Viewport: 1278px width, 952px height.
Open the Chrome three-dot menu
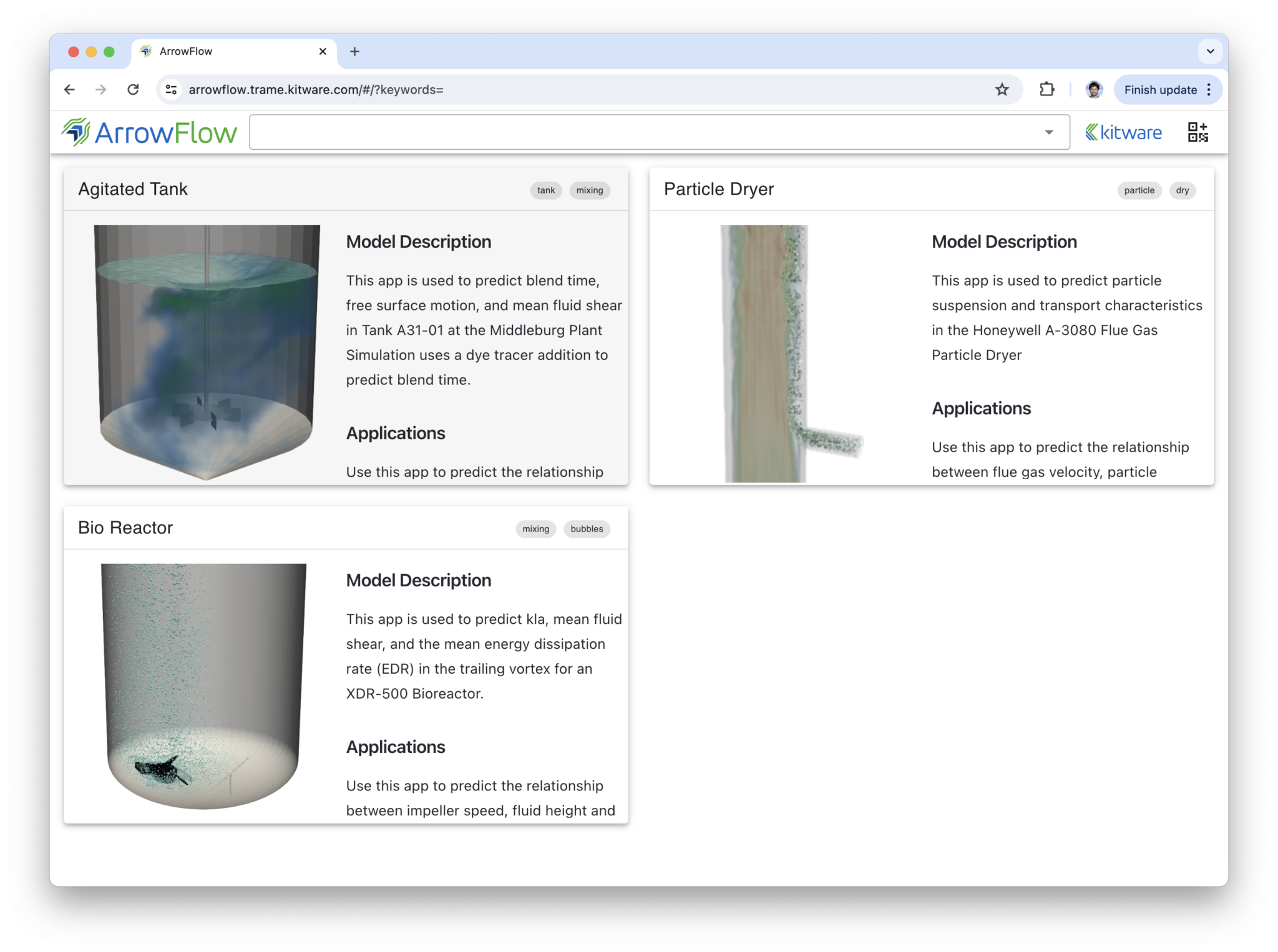coord(1208,89)
